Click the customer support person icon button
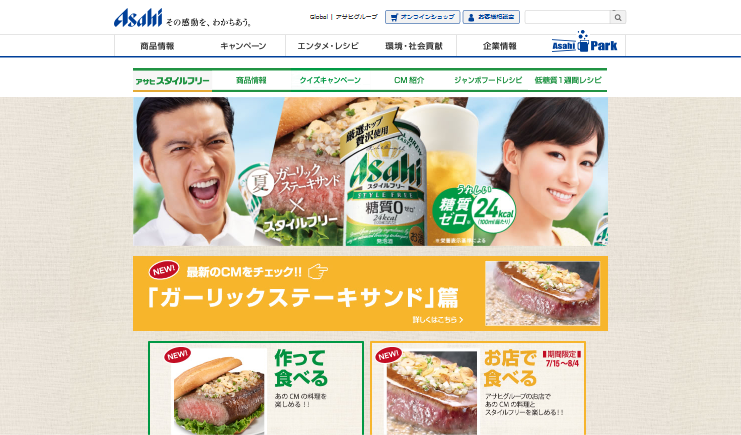The height and width of the screenshot is (435, 741). point(491,17)
